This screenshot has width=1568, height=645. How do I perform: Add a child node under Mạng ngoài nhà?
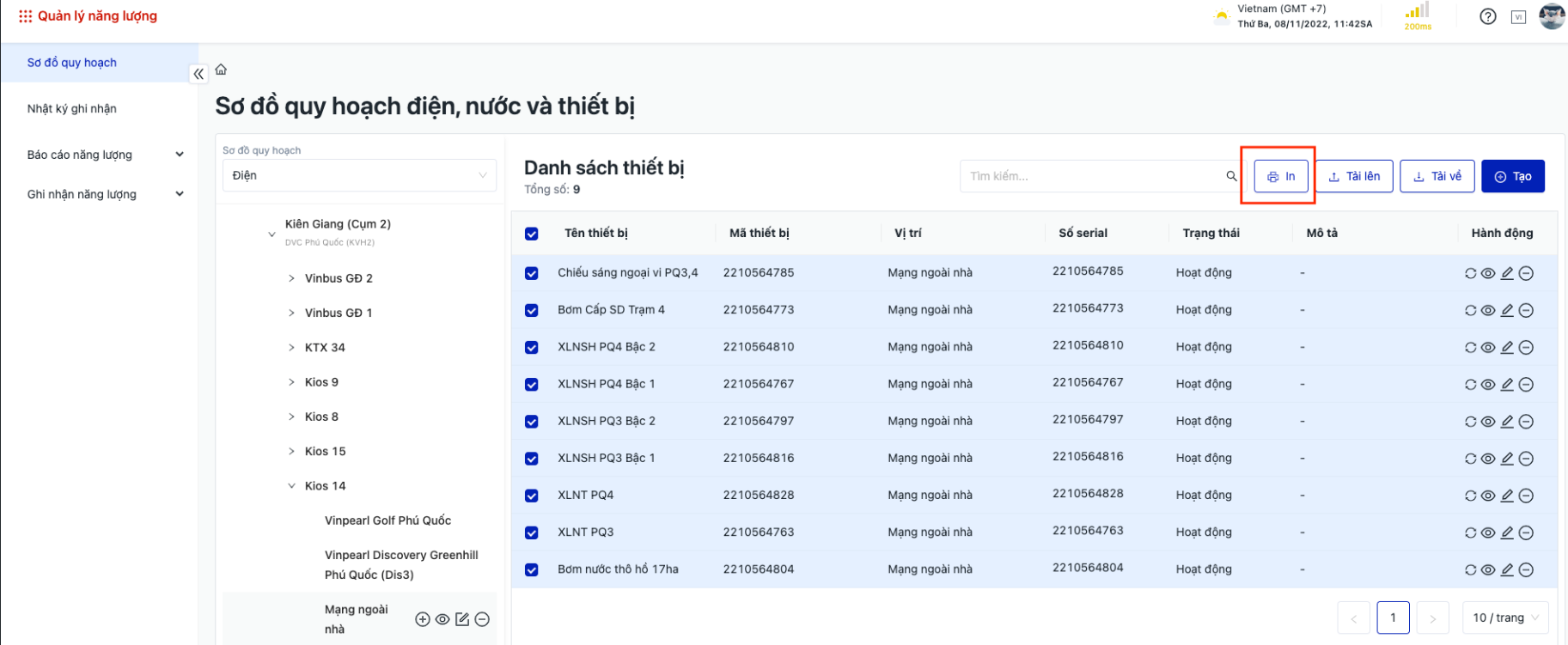[x=423, y=619]
